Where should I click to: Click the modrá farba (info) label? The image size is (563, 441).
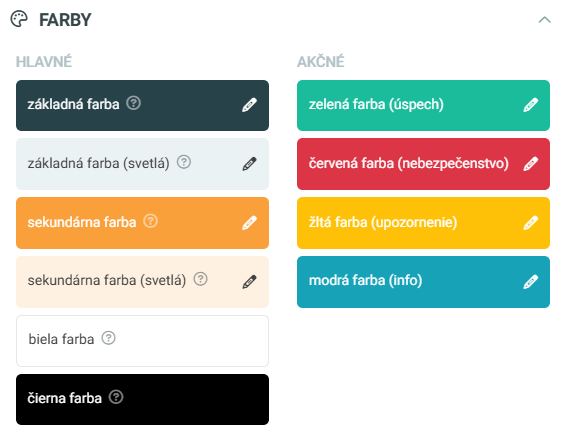(365, 280)
